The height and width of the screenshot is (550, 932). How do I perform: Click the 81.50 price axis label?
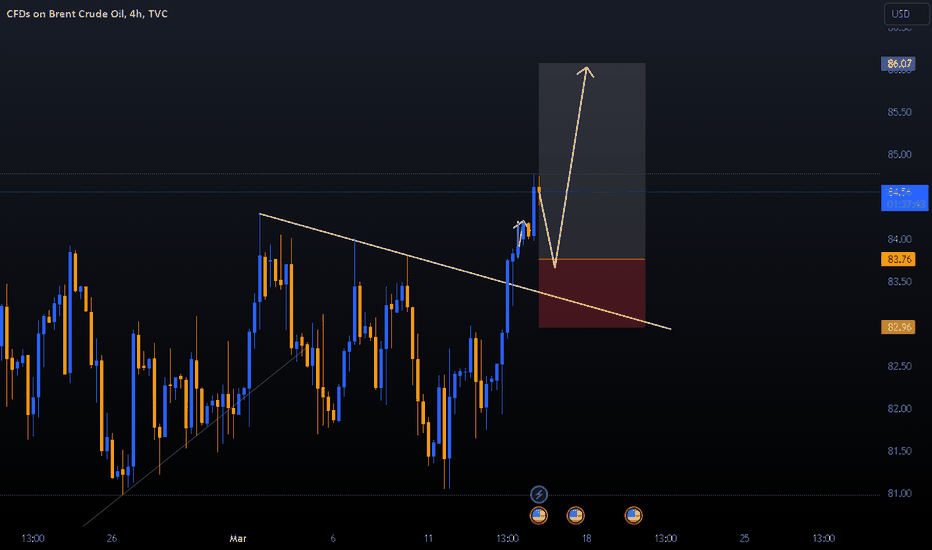[899, 451]
